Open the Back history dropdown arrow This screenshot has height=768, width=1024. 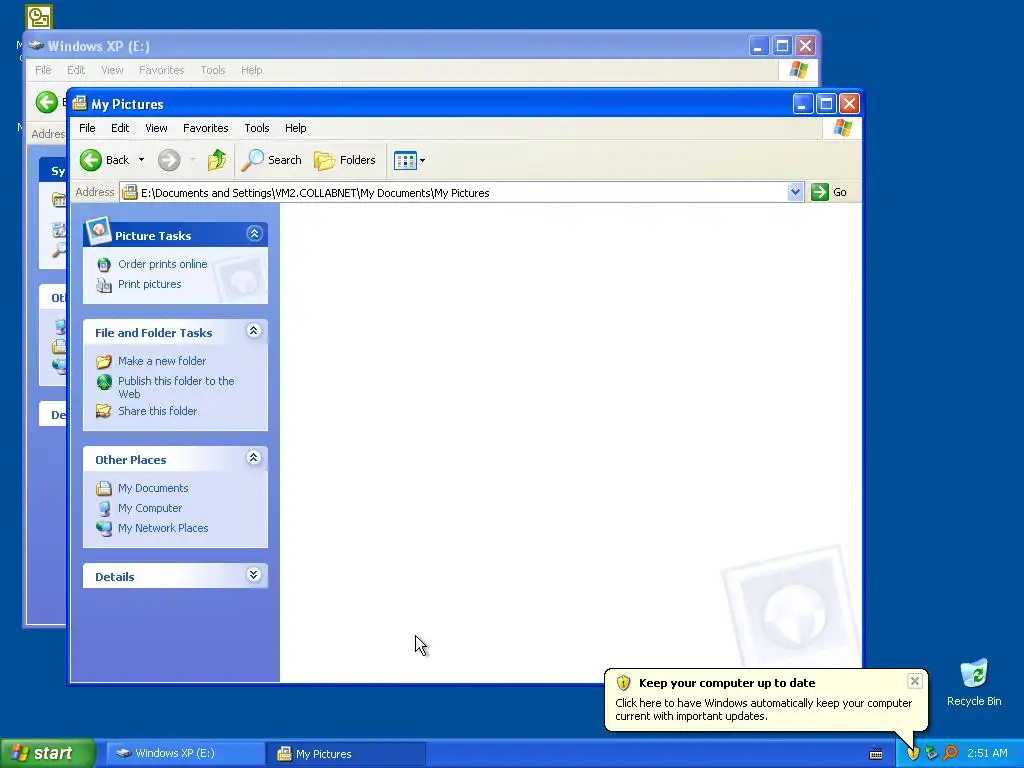click(141, 160)
